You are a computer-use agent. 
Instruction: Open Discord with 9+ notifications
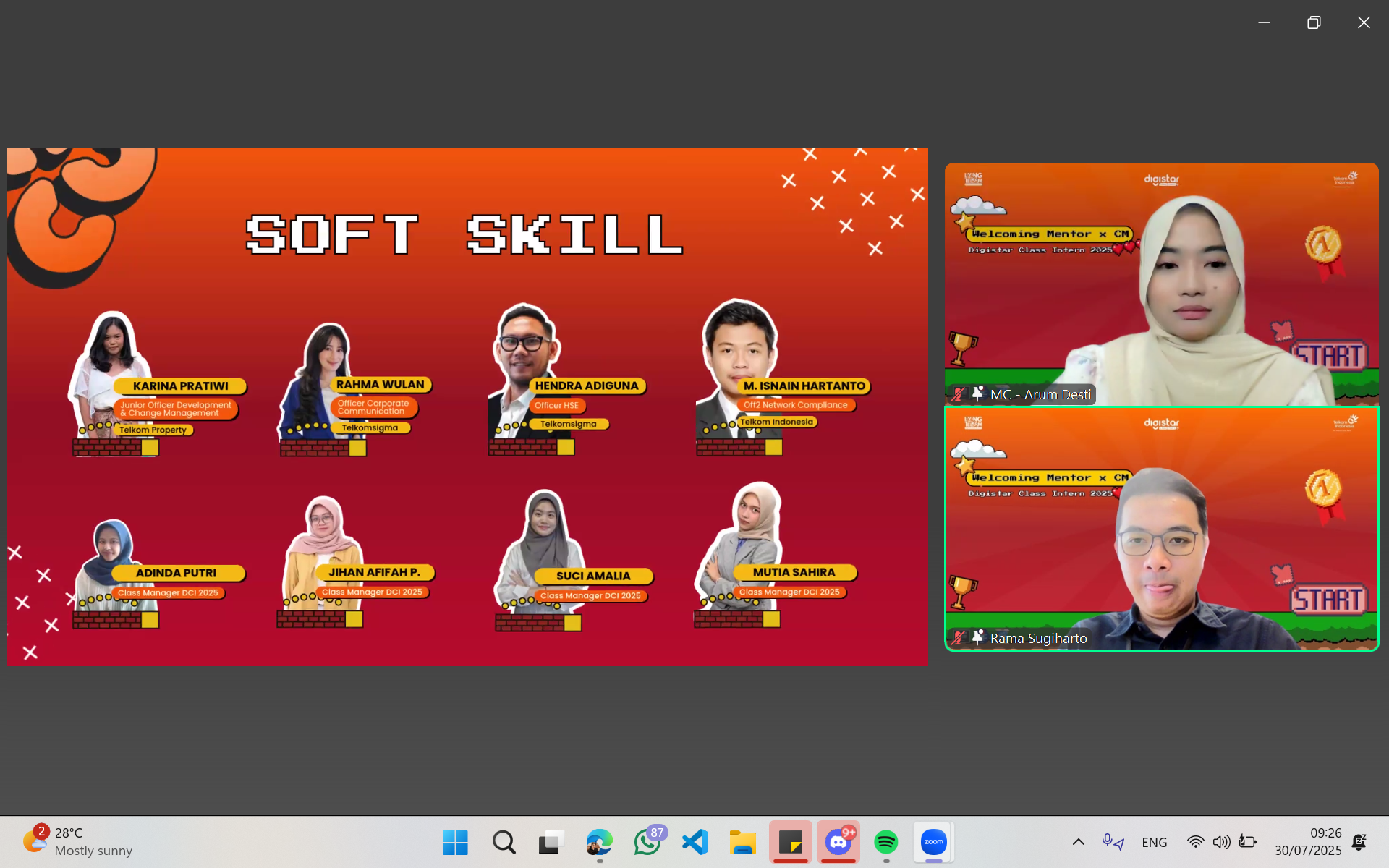click(x=839, y=842)
